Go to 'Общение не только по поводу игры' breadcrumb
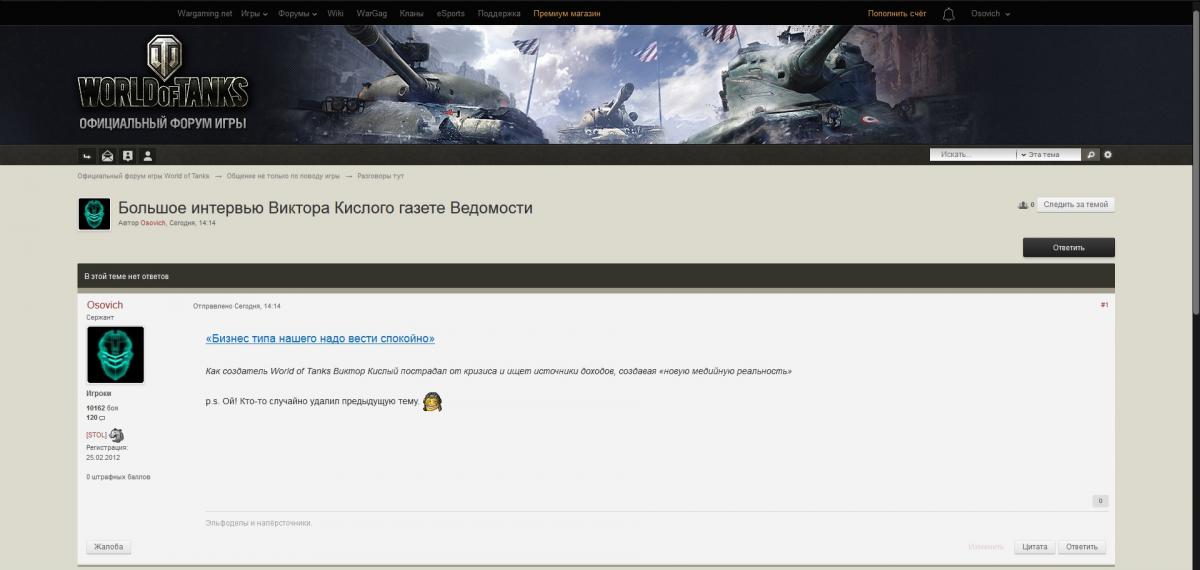Screen dimensions: 1200x570 pyautogui.click(x=283, y=176)
